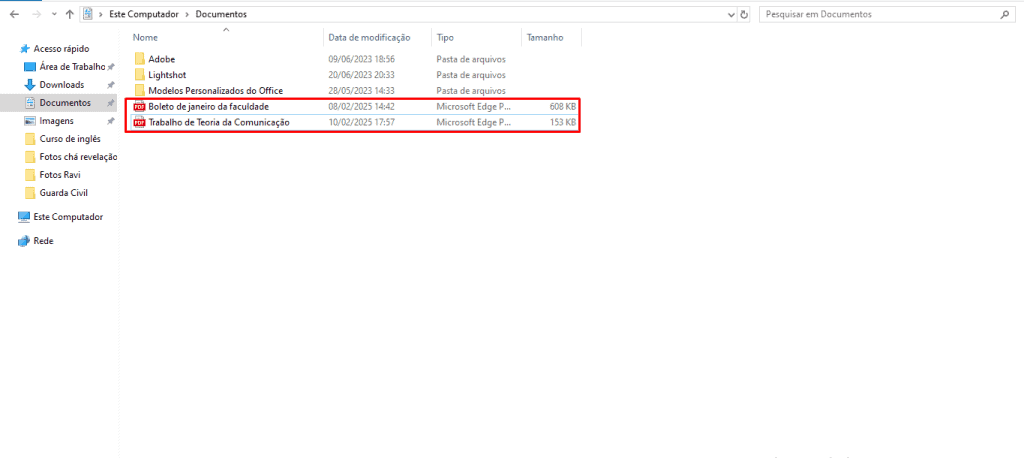Click the Downloads arrow icon in sidebar
1024x458 pixels.
[29, 85]
